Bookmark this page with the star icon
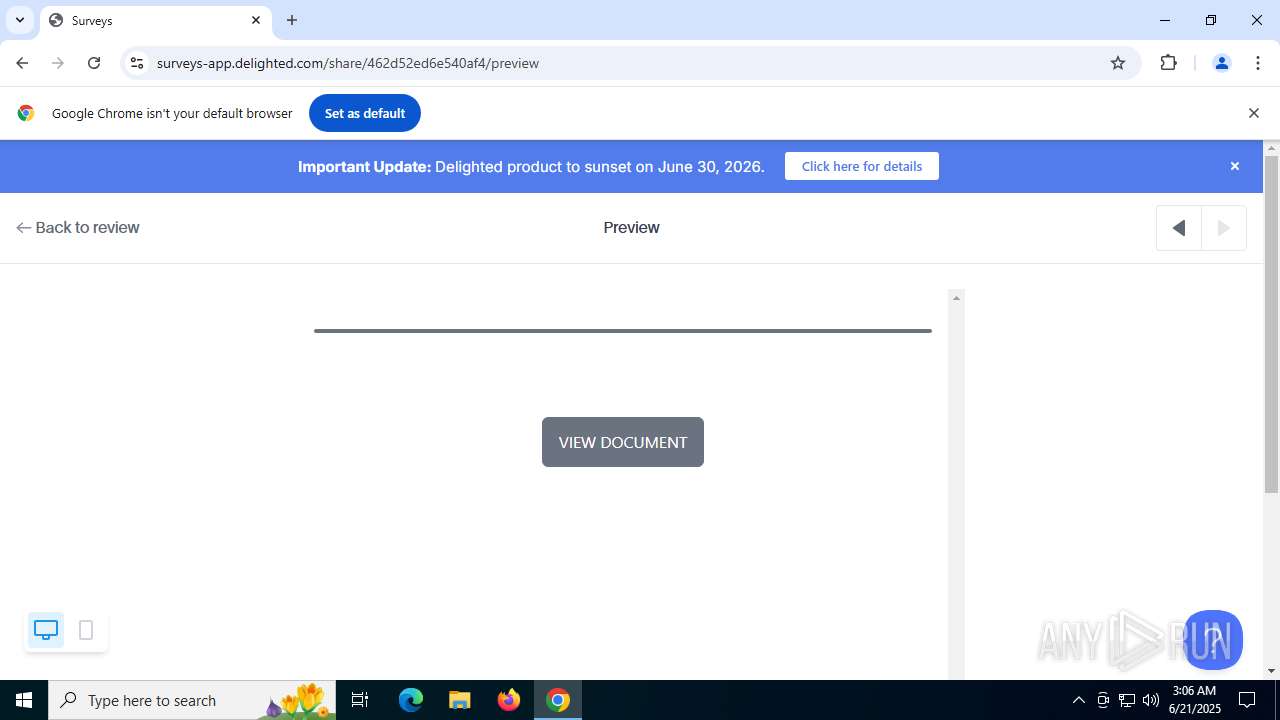Screen dimensions: 1280x720 coord(1118,63)
